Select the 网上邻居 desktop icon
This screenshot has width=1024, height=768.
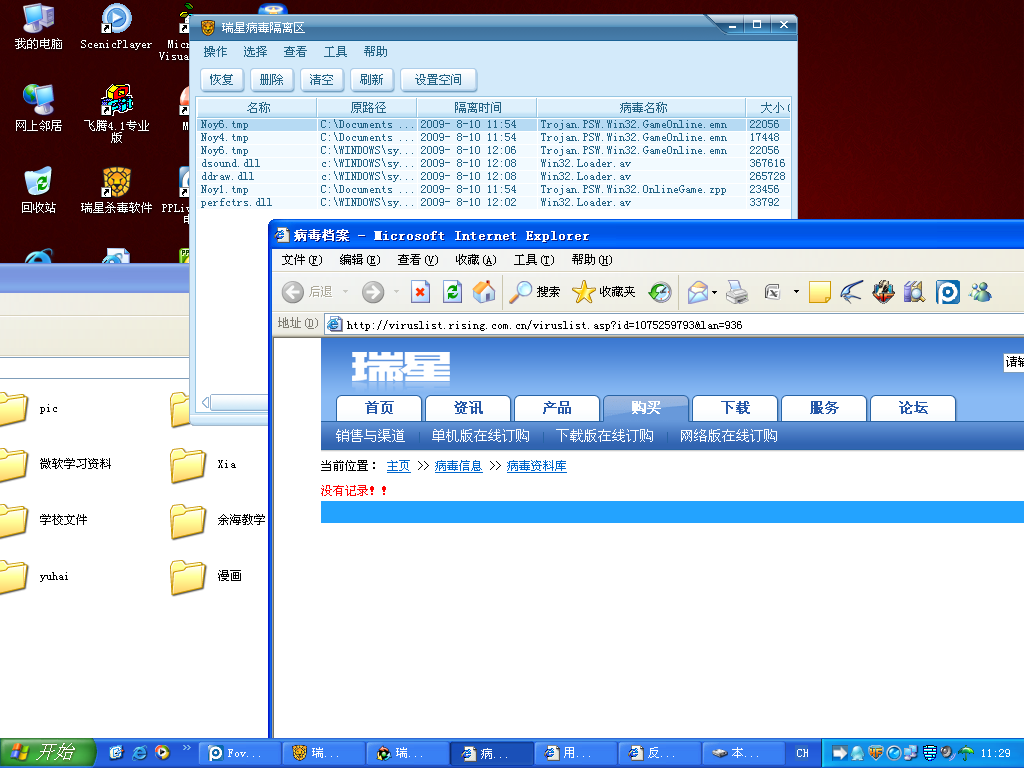click(x=39, y=108)
